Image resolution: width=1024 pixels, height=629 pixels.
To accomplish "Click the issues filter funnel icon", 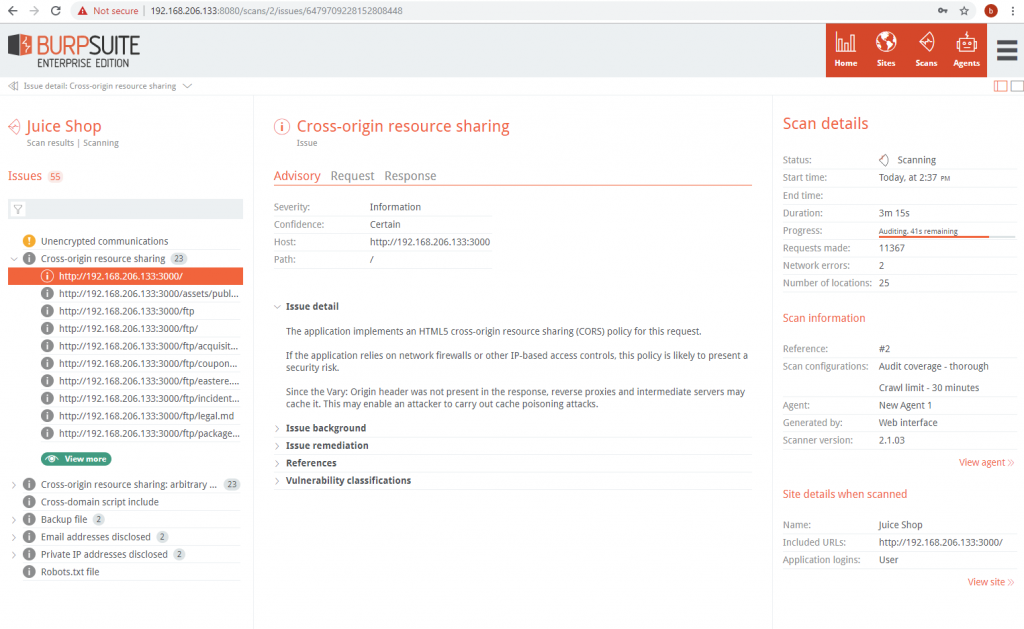I will click(x=18, y=209).
